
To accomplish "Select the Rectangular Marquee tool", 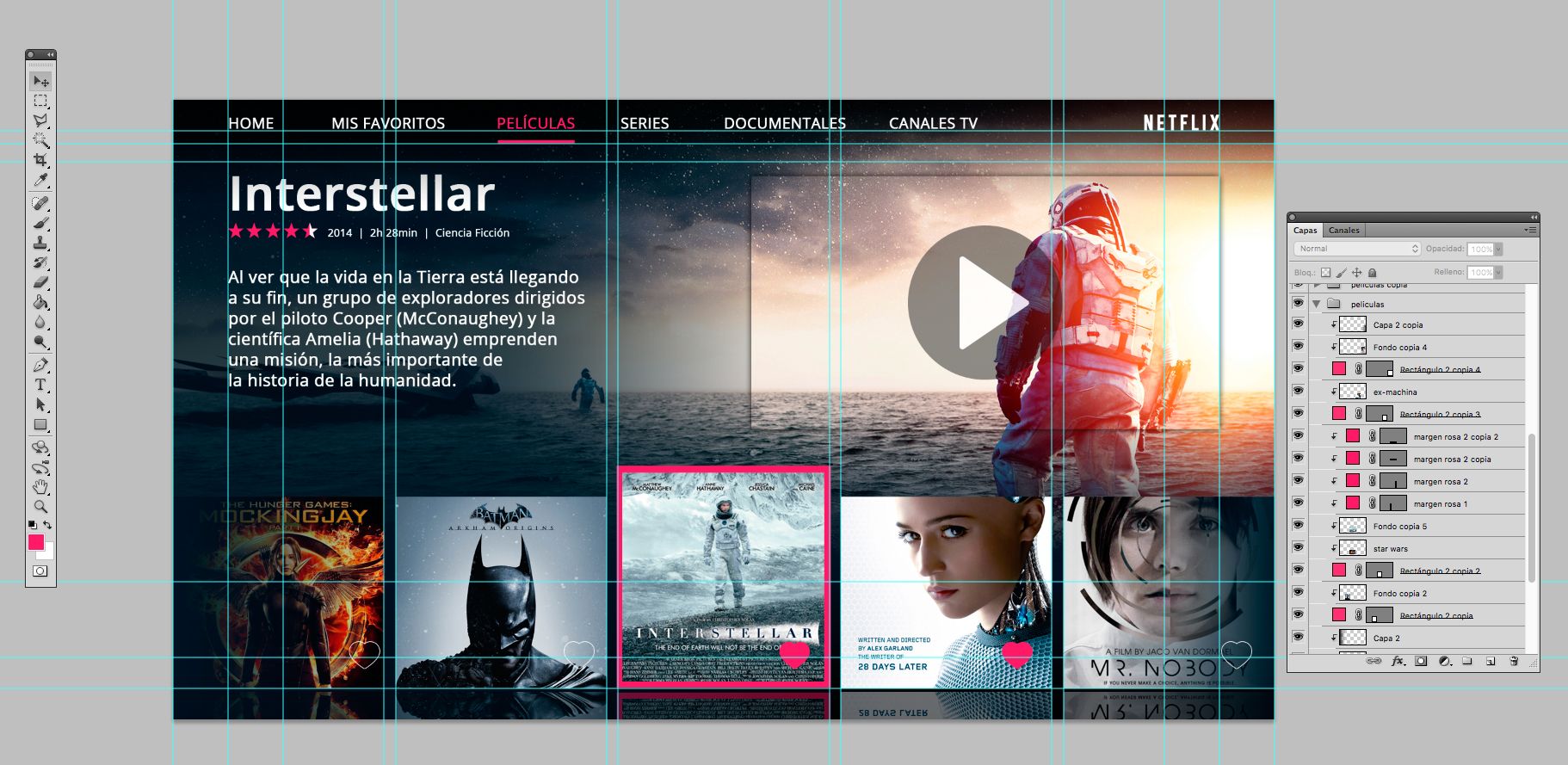I will click(40, 101).
